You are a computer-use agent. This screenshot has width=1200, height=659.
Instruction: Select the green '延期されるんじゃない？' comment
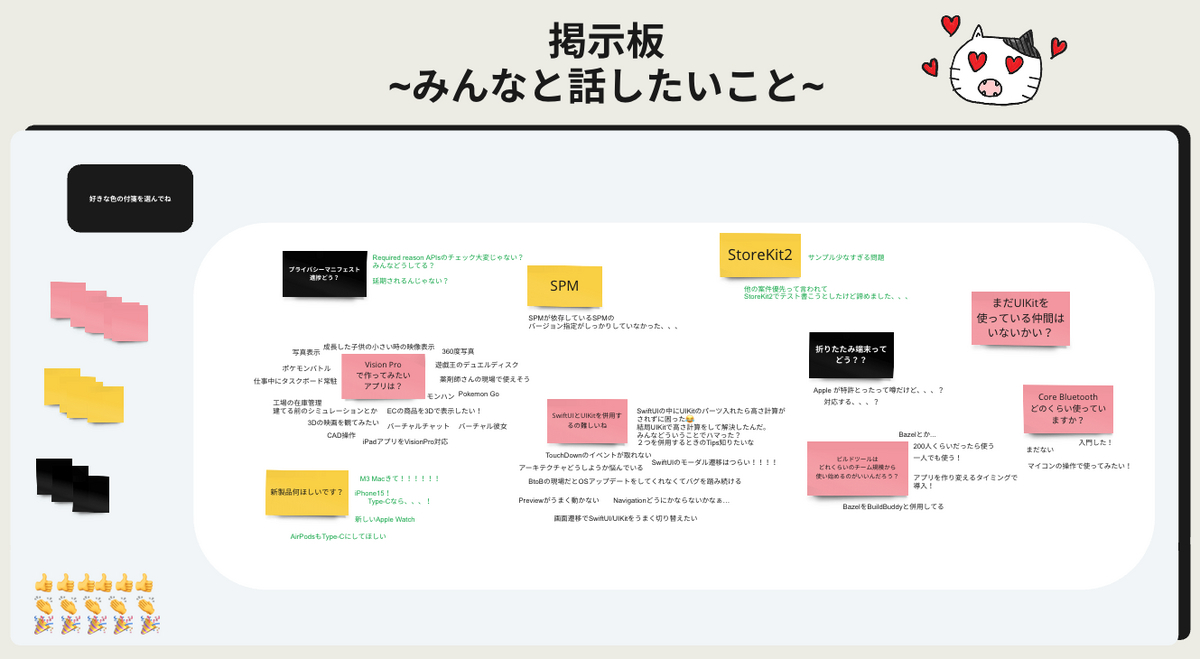click(410, 281)
